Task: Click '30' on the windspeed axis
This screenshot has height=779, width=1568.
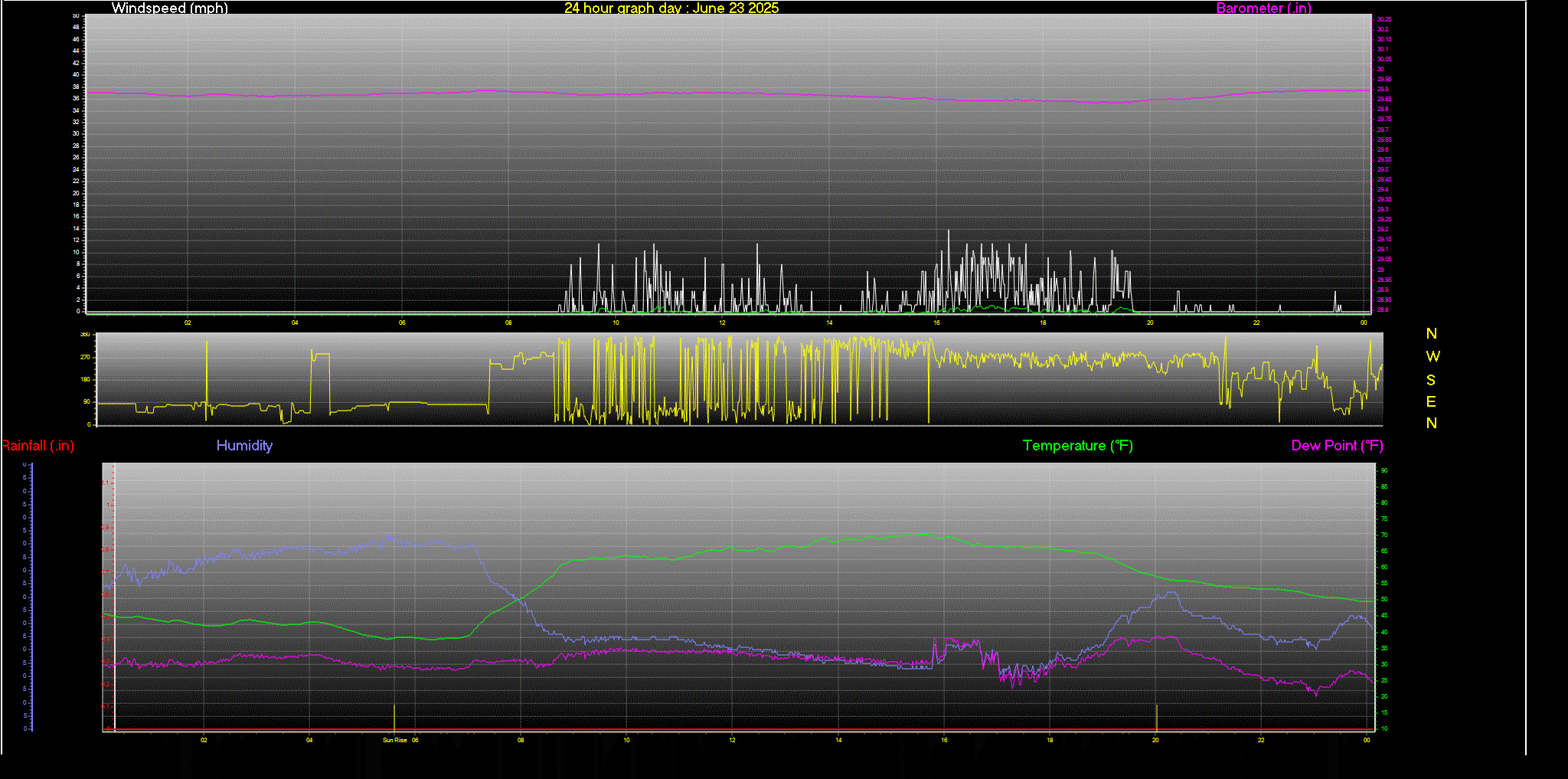Action: (x=76, y=134)
